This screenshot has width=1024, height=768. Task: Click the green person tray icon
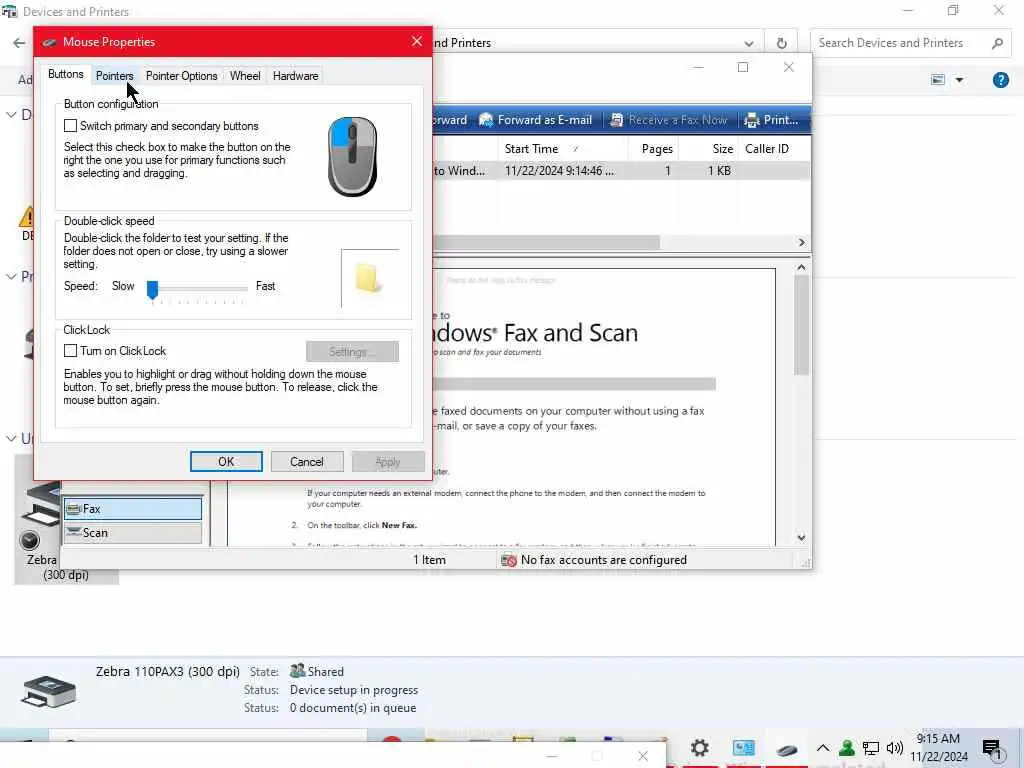(x=846, y=748)
